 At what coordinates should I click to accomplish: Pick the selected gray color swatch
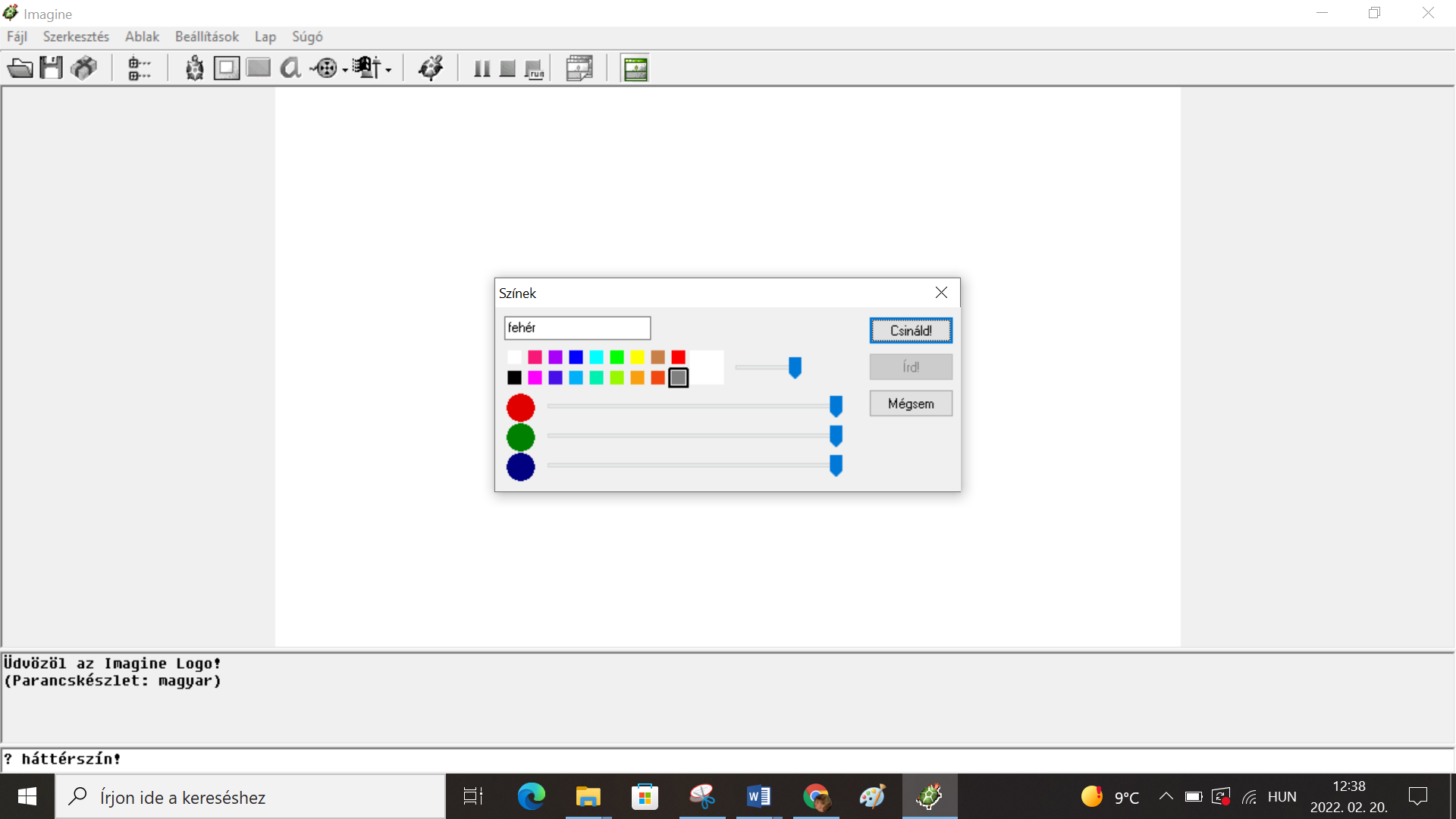678,378
